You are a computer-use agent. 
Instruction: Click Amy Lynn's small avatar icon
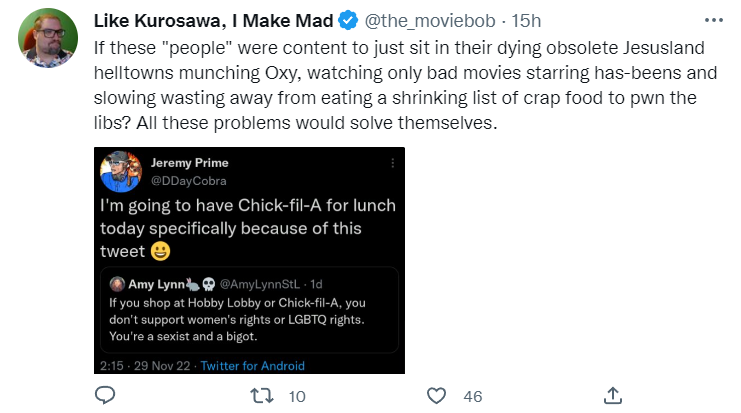coord(116,284)
